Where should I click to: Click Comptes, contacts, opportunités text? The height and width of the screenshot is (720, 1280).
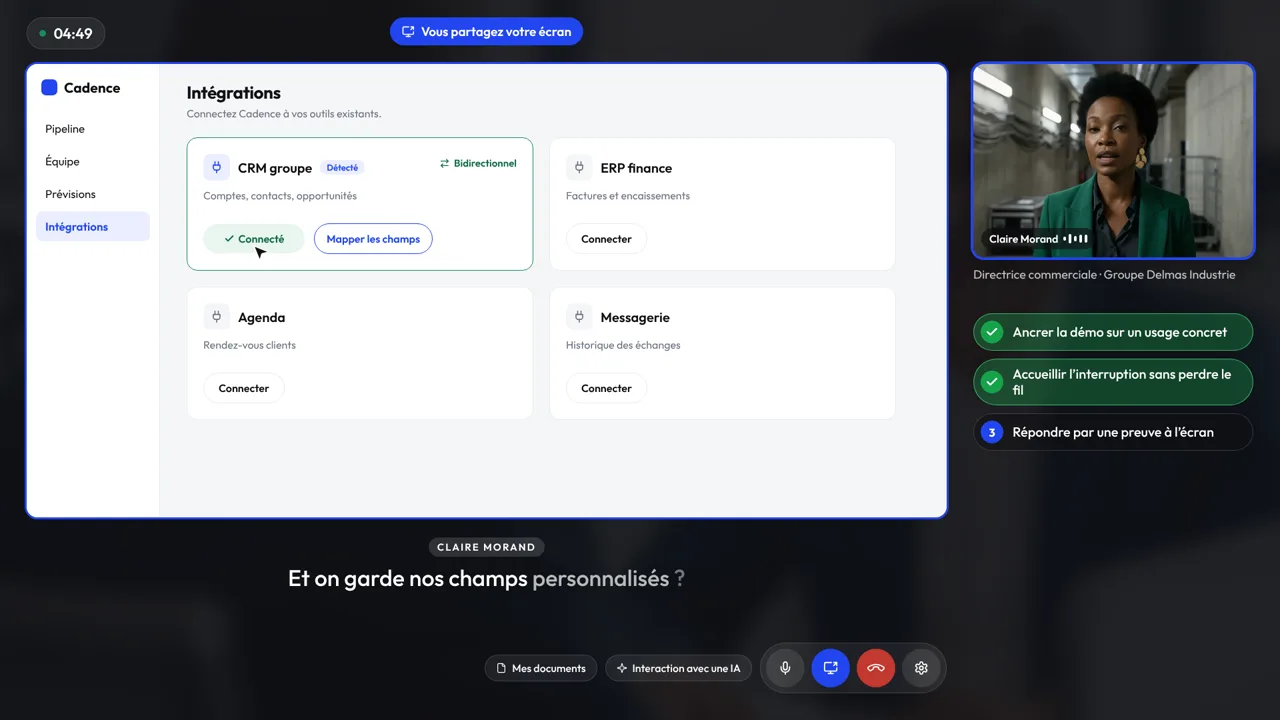[280, 196]
